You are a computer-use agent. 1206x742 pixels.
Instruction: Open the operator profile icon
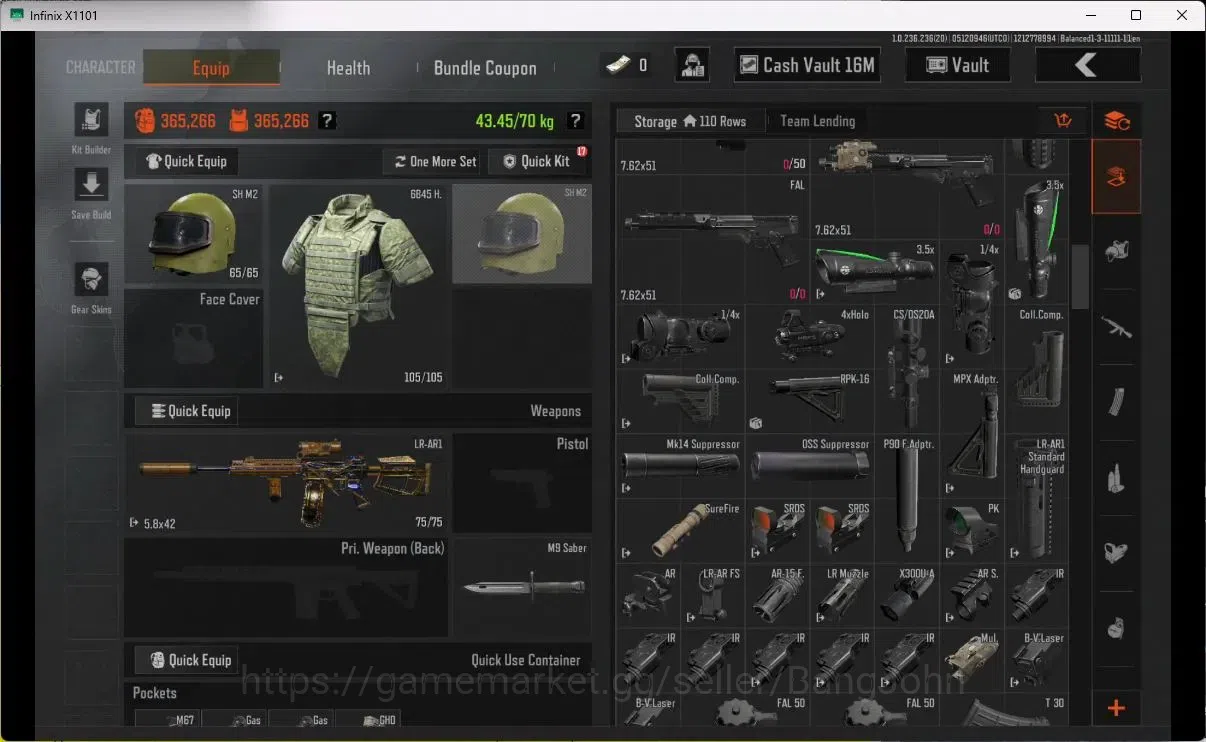692,65
